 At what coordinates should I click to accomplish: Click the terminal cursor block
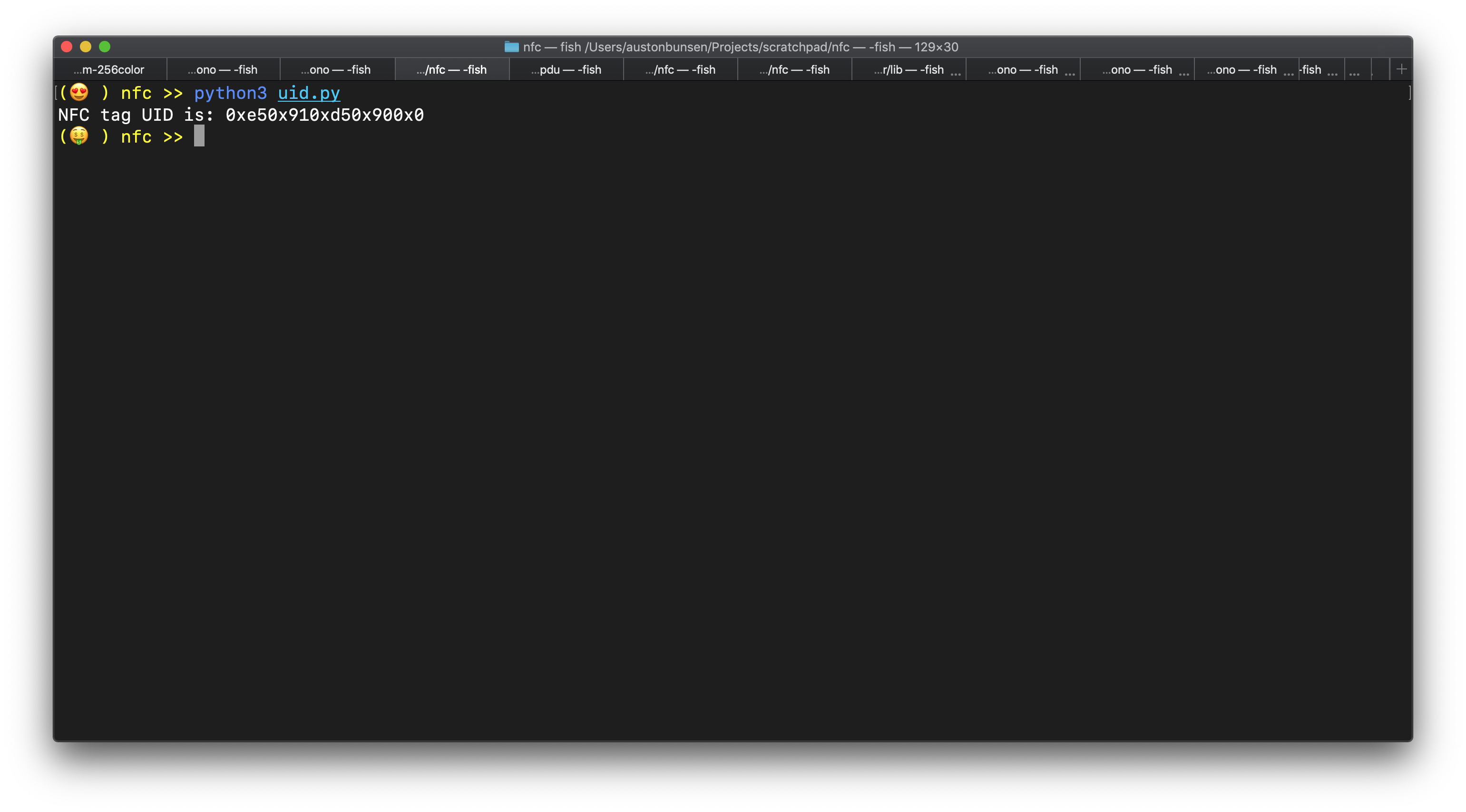point(199,136)
